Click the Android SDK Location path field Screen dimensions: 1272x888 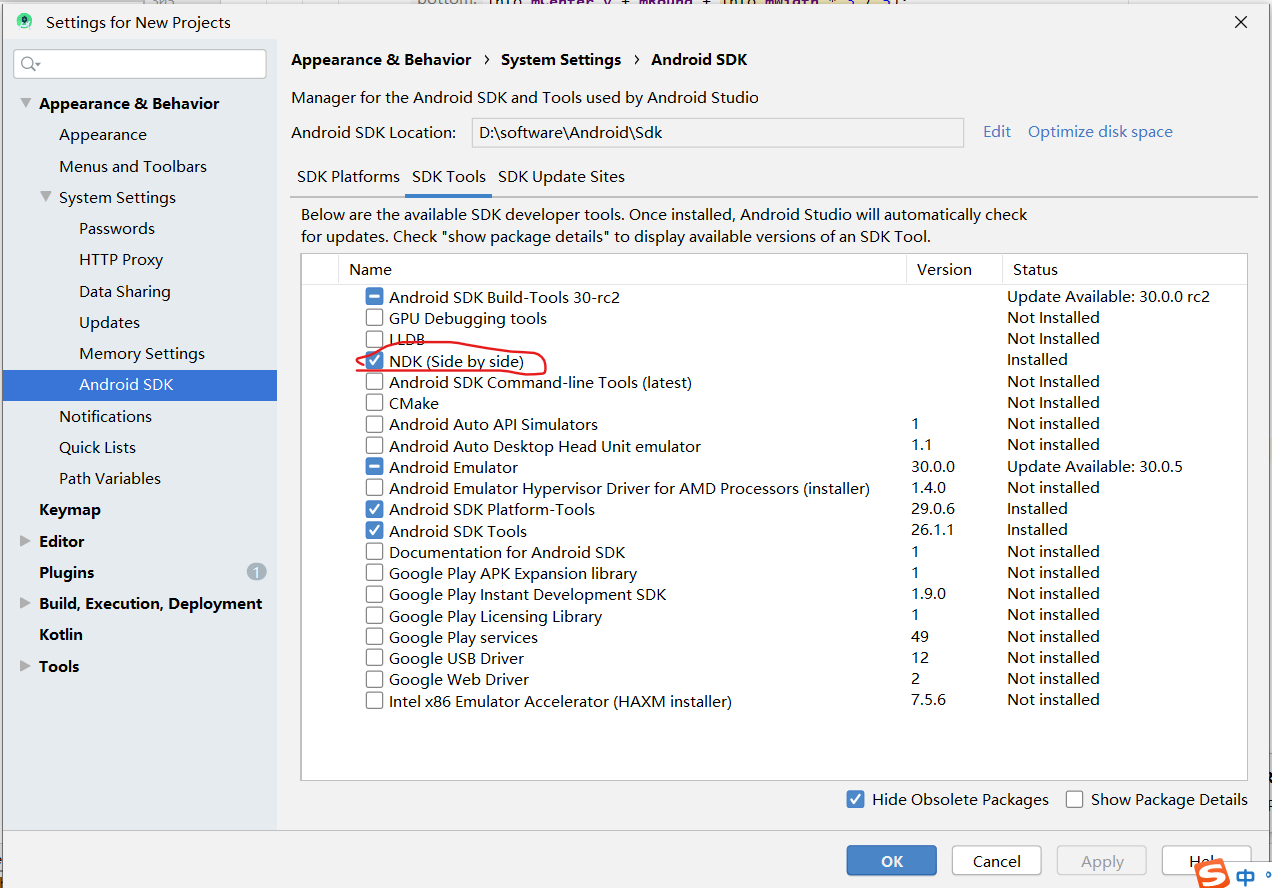click(717, 132)
